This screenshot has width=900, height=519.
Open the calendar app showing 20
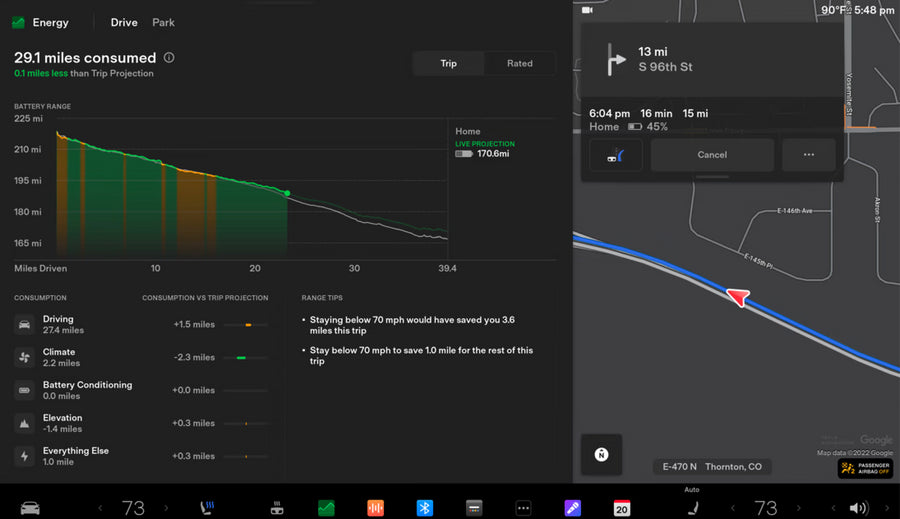point(621,508)
